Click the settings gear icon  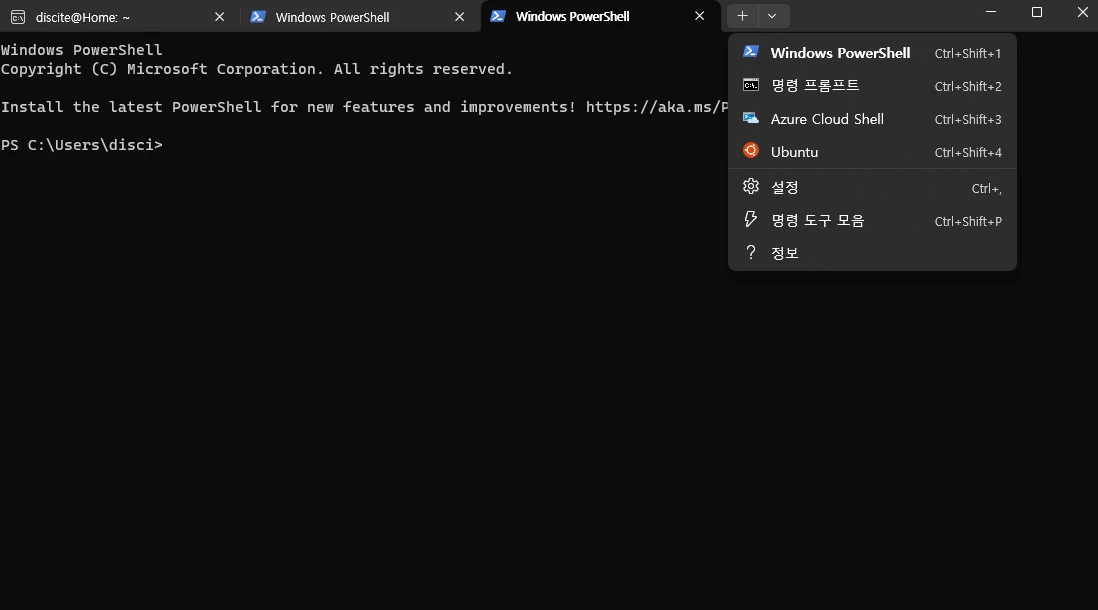(751, 186)
